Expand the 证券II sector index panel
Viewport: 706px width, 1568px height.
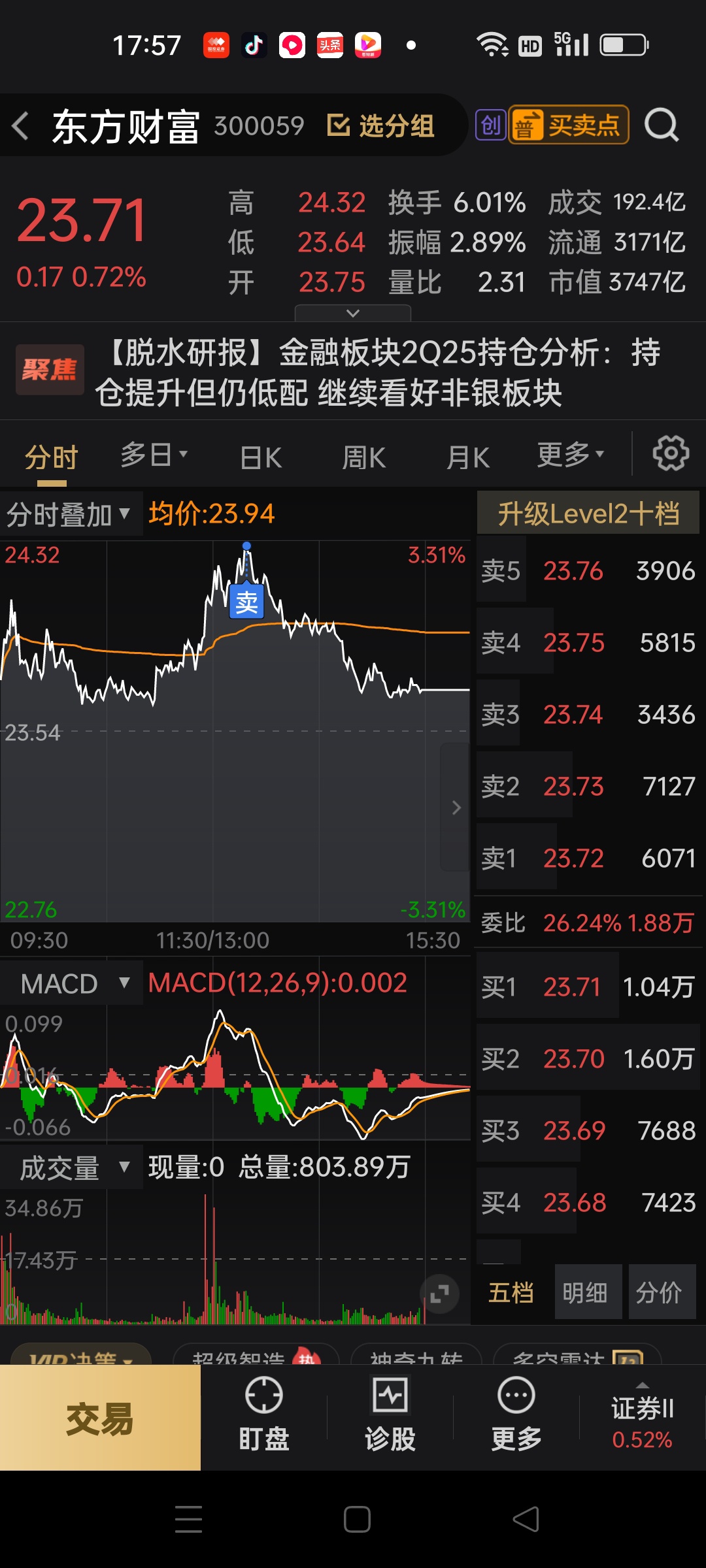(x=643, y=1416)
